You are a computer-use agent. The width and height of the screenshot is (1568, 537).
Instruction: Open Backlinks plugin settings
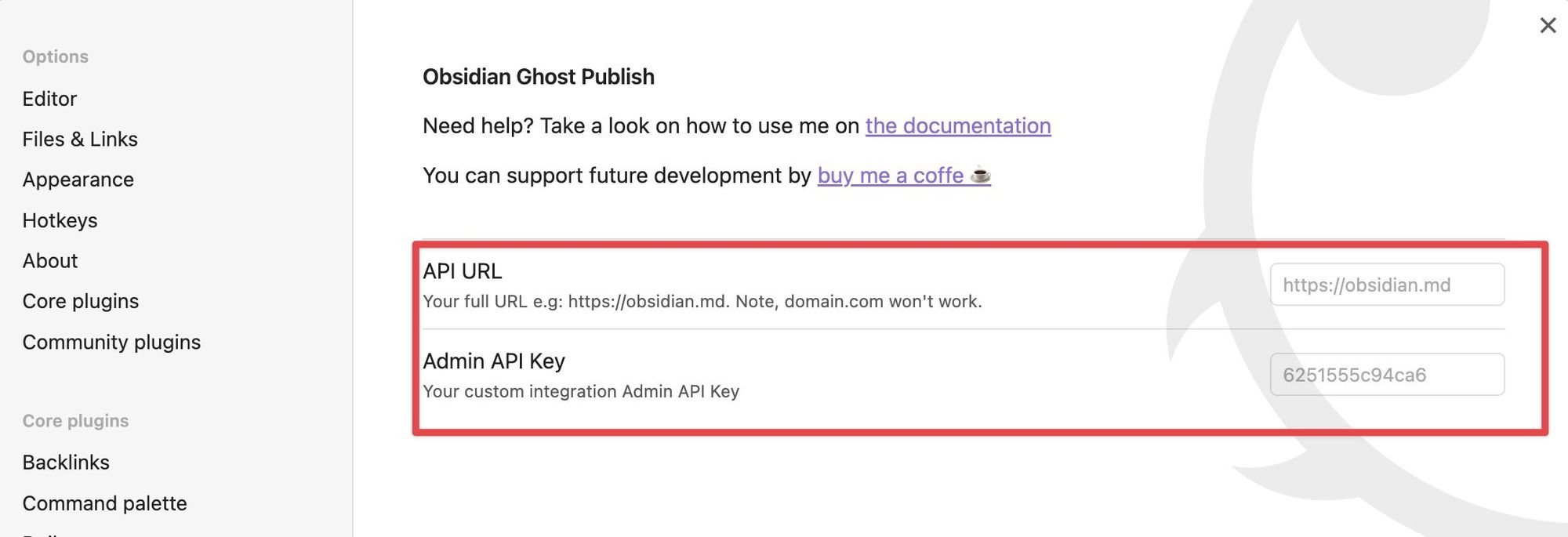[x=66, y=463]
